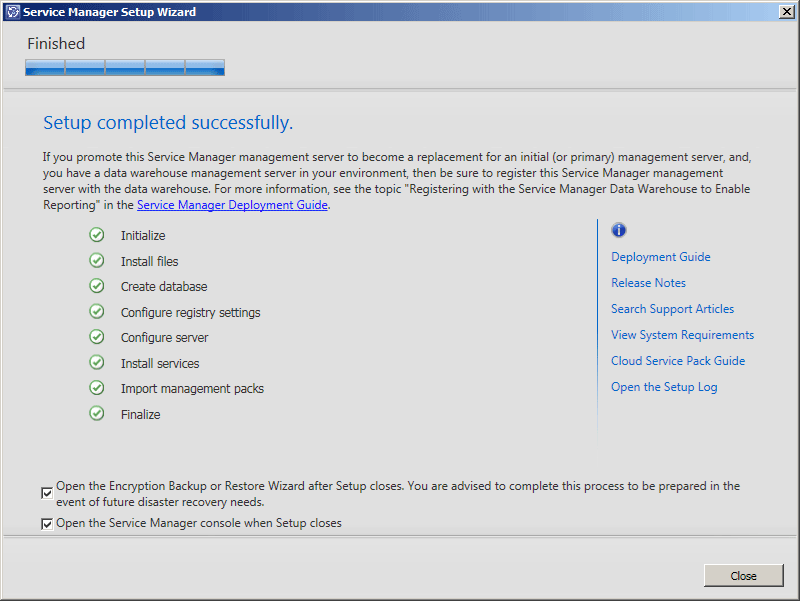Select the Initialize step label
The width and height of the screenshot is (800, 601).
click(x=143, y=236)
